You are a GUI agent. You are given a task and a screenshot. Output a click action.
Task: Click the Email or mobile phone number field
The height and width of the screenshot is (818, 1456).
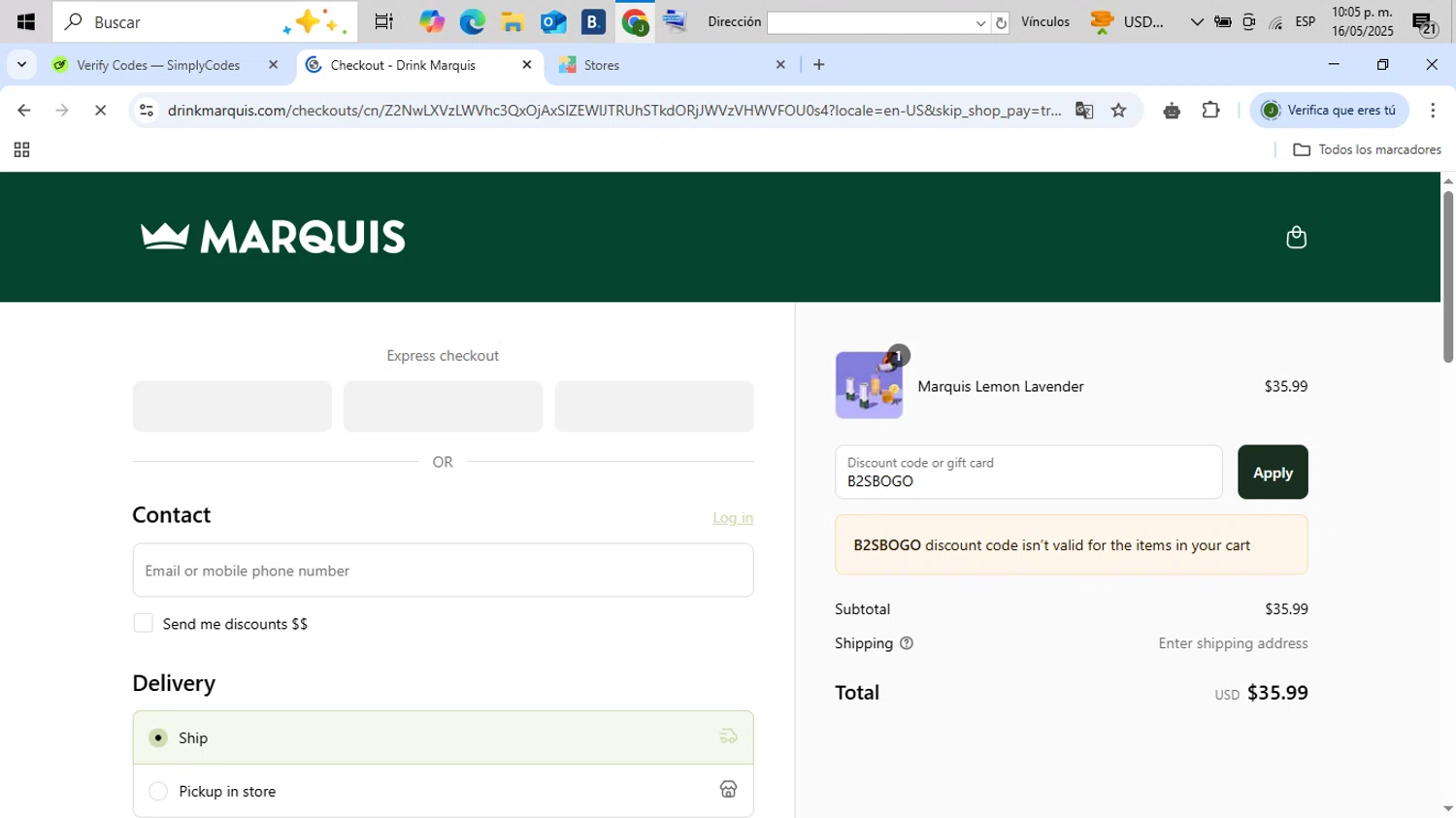(x=443, y=571)
